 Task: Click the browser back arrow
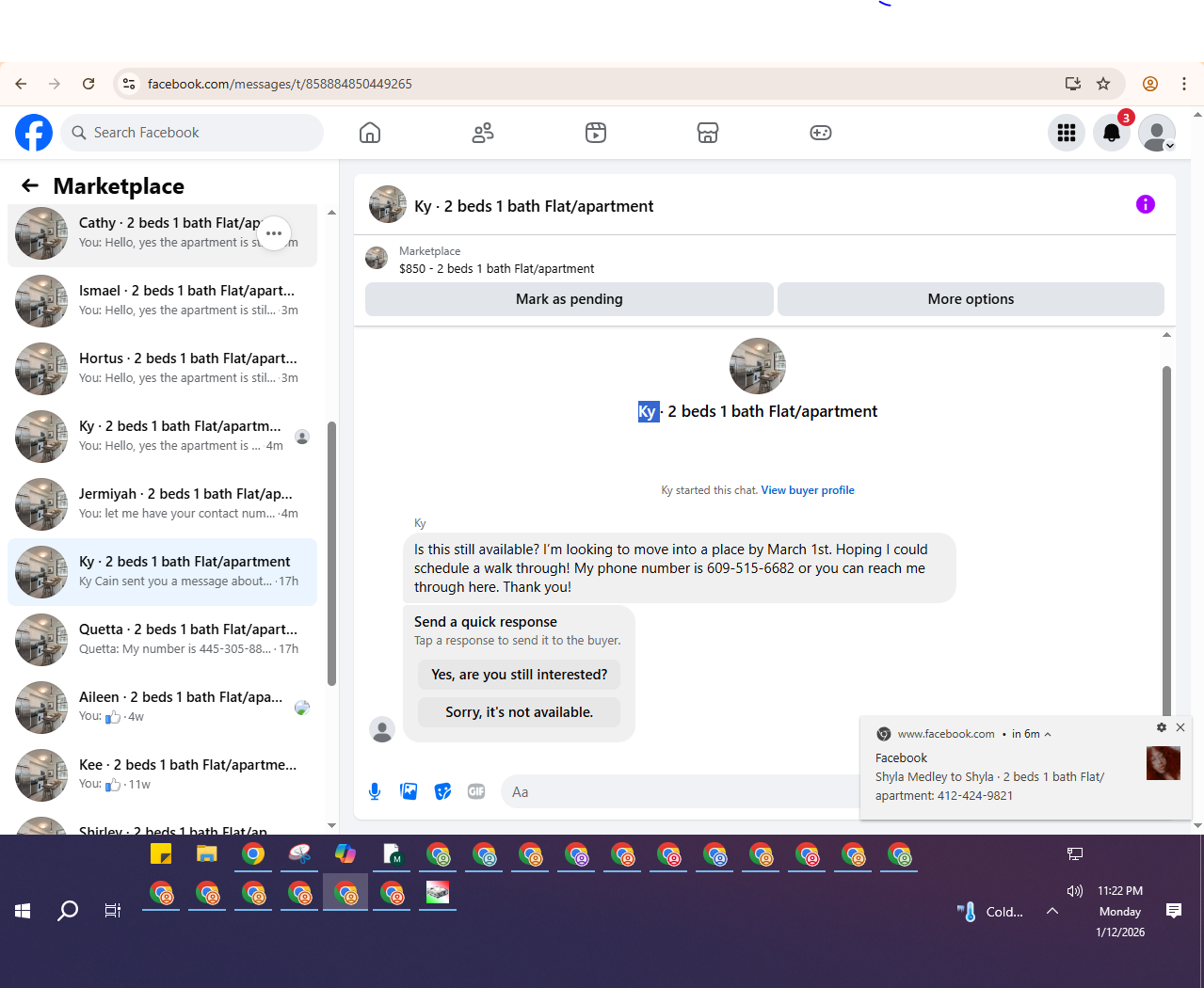coord(21,84)
